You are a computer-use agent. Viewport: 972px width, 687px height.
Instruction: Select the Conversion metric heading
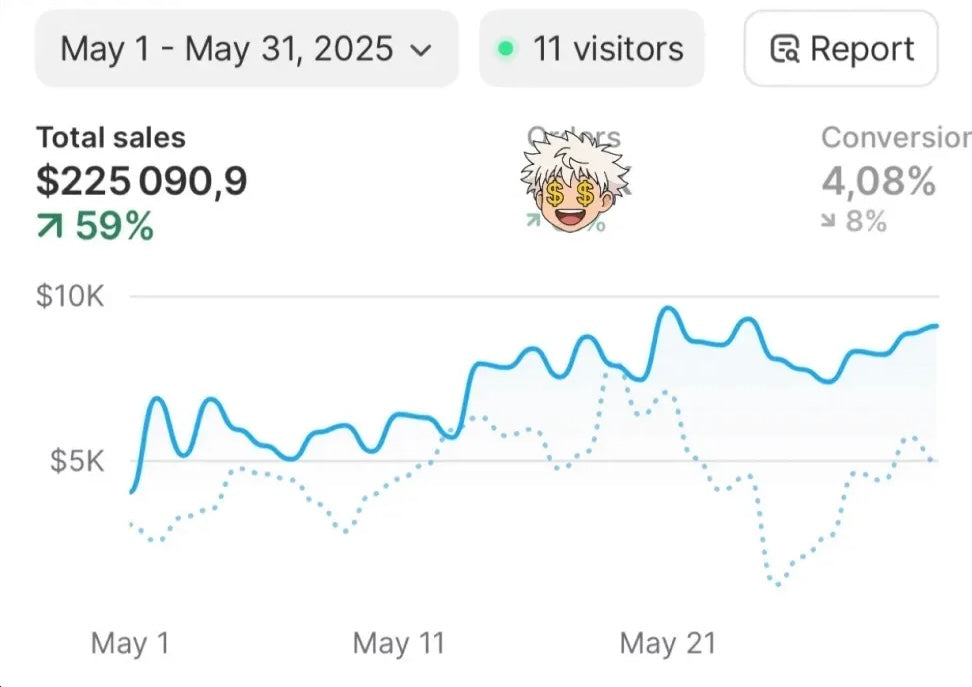point(895,138)
